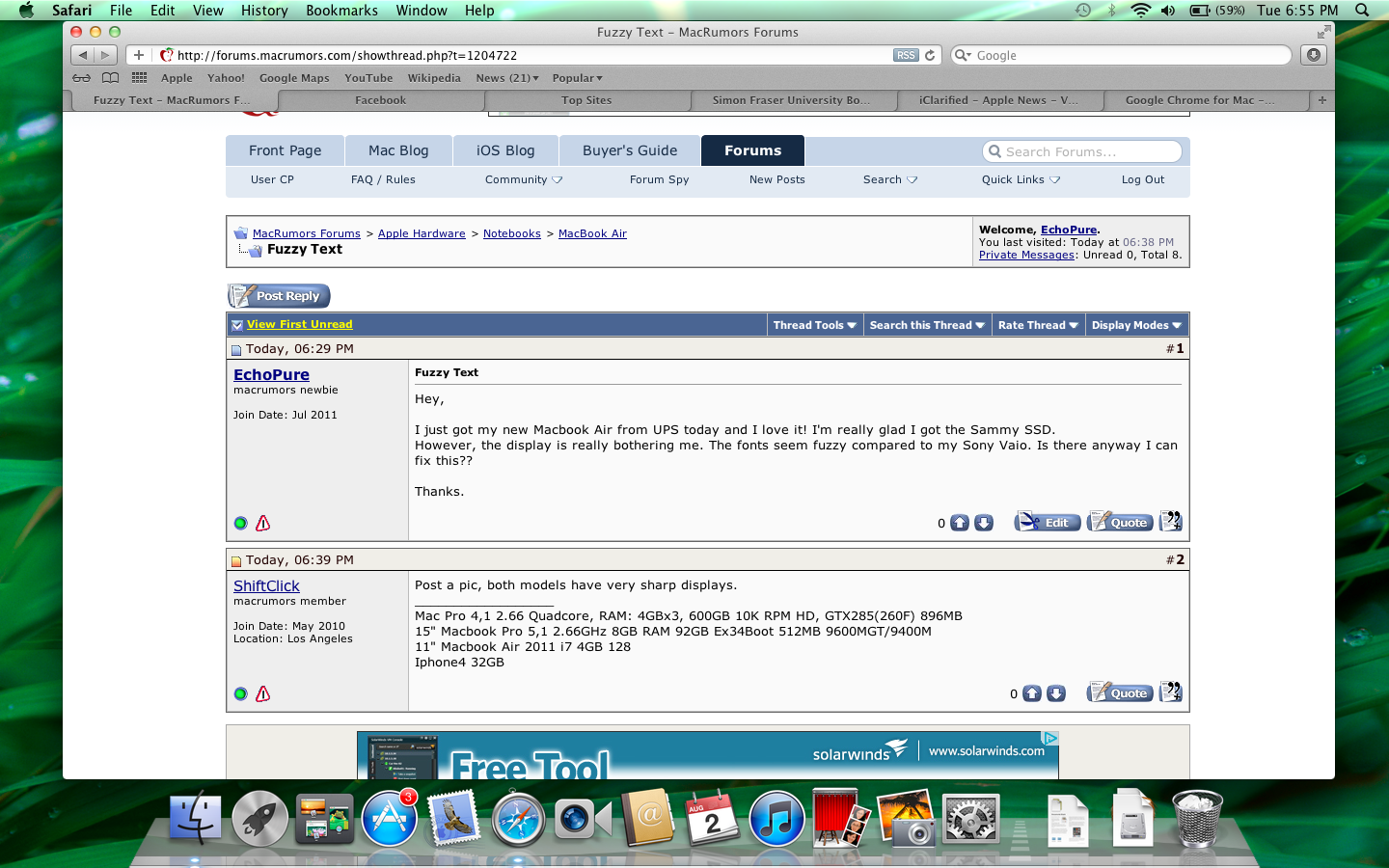Open News (21) bookmarks folder
The image size is (1389, 868).
[507, 78]
